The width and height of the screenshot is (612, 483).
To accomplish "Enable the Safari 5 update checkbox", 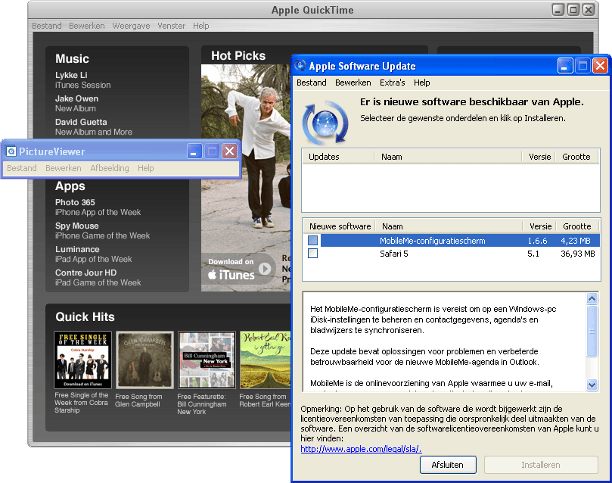I will [x=313, y=254].
